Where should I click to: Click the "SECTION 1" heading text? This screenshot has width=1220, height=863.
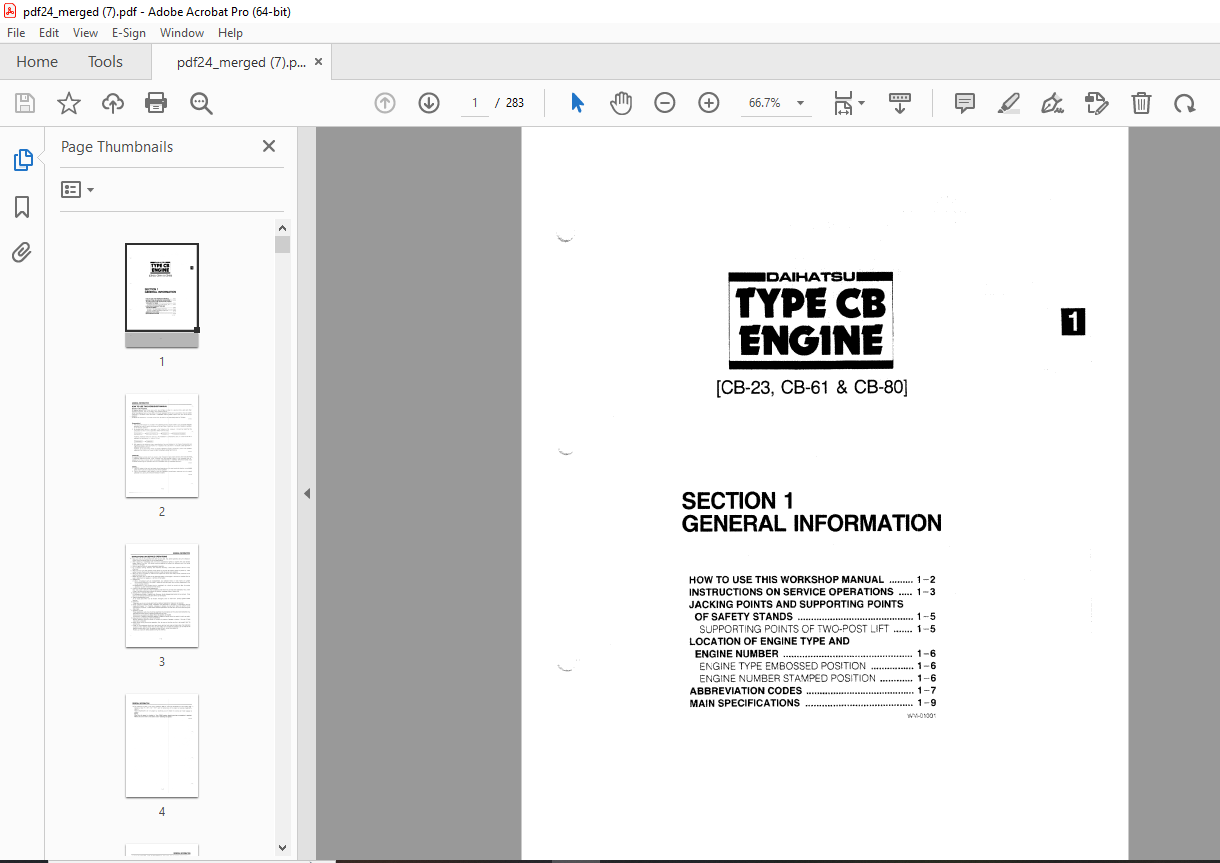click(738, 501)
